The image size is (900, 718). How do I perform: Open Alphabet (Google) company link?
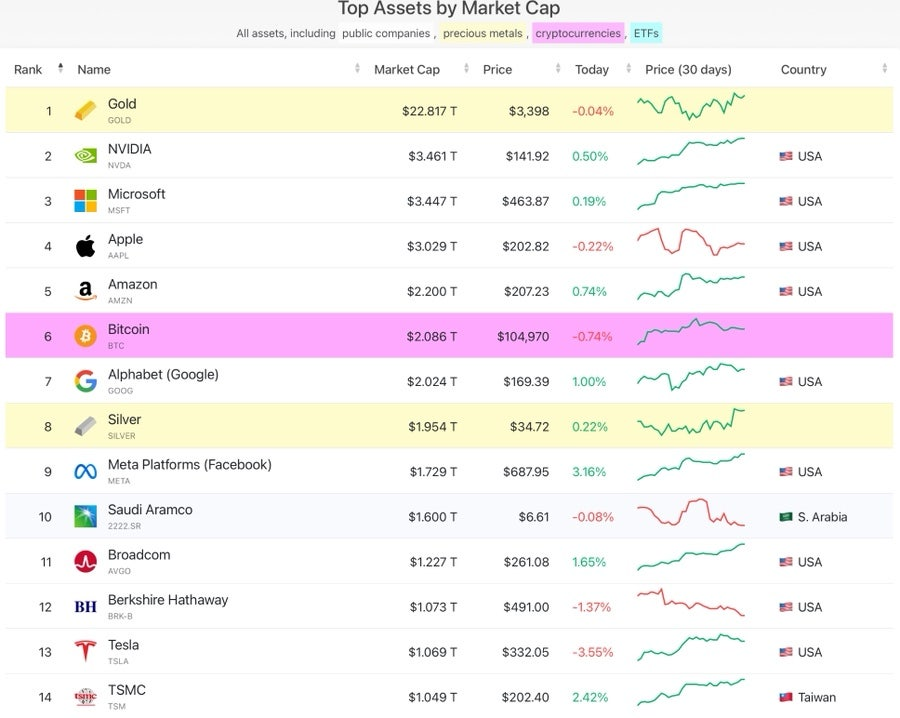(163, 374)
